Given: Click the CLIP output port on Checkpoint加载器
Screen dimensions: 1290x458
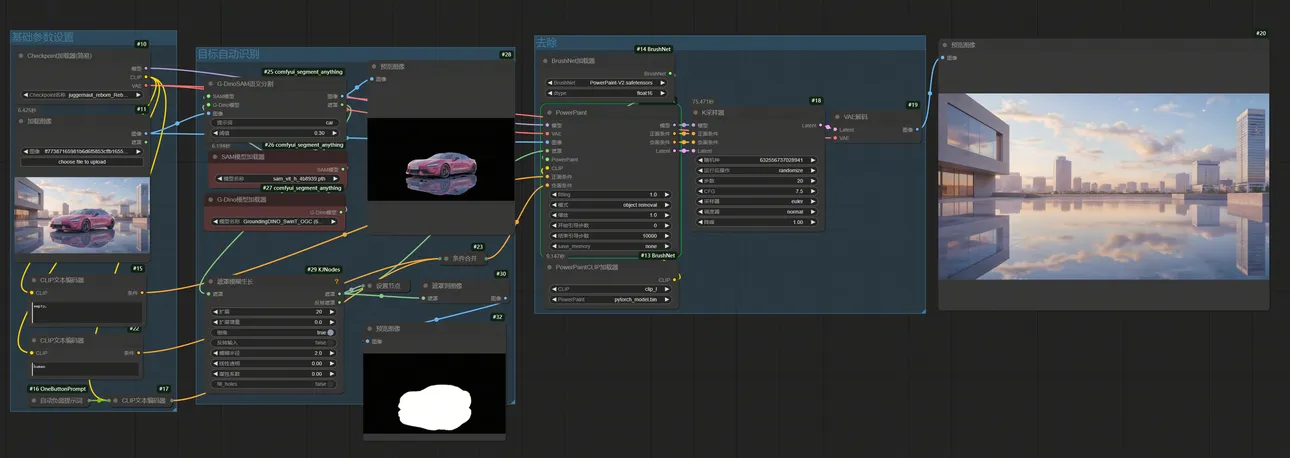Looking at the screenshot, I should [148, 77].
